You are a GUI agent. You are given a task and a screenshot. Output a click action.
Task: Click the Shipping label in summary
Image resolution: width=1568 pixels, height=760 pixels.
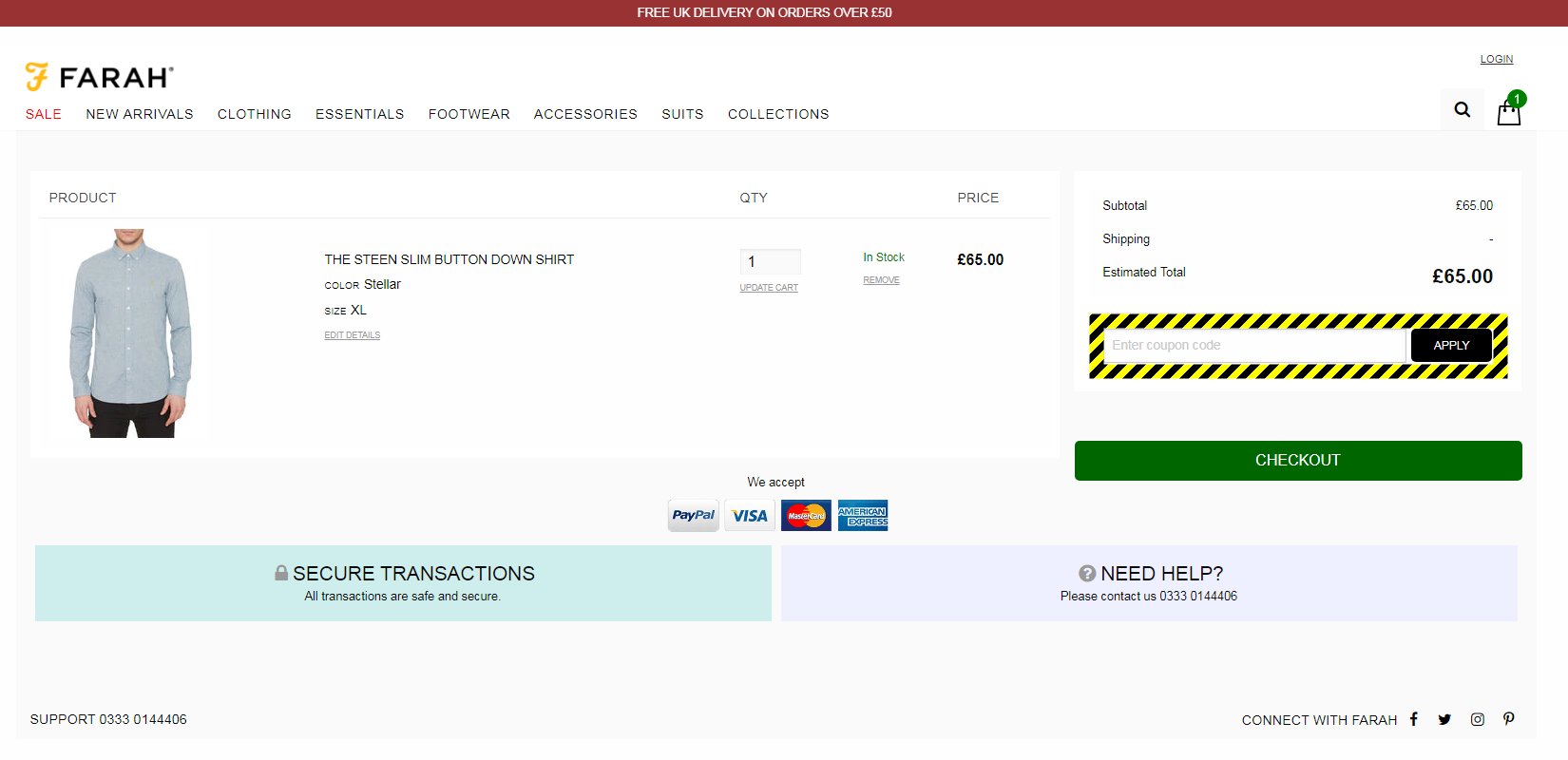click(1126, 238)
